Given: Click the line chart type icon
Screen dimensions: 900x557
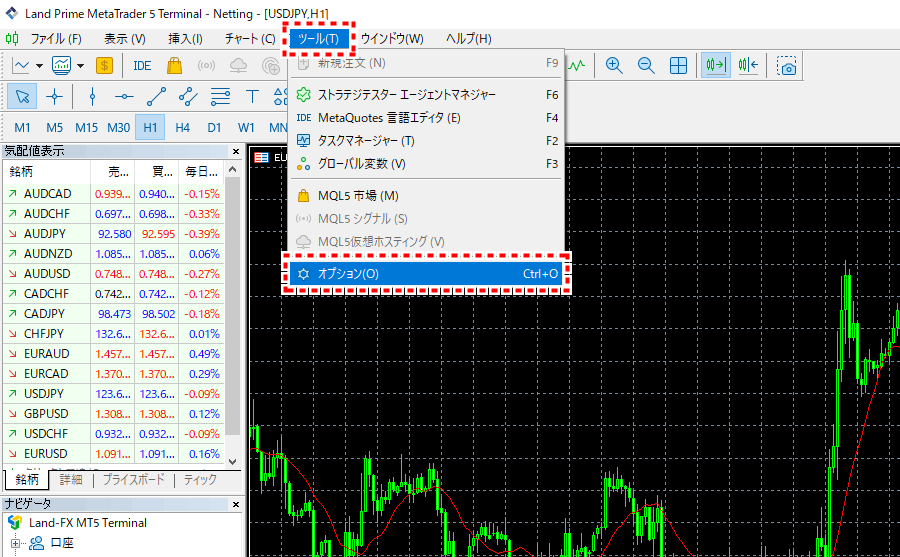Looking at the screenshot, I should tap(21, 65).
